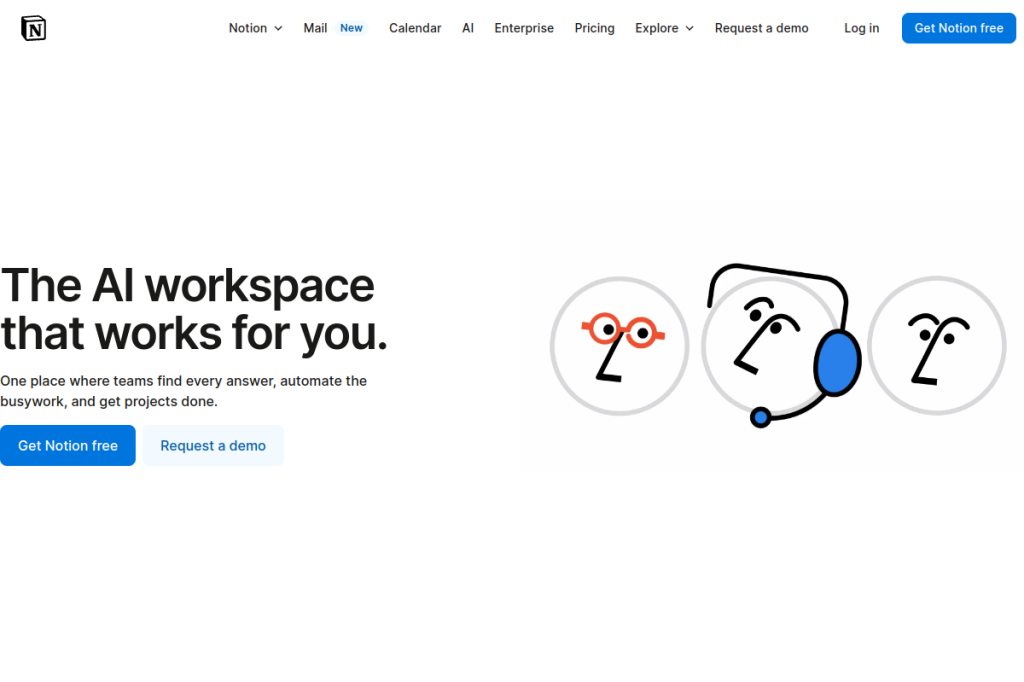This screenshot has height=682, width=1024.
Task: Click the plain face without accessories
Action: (x=936, y=346)
